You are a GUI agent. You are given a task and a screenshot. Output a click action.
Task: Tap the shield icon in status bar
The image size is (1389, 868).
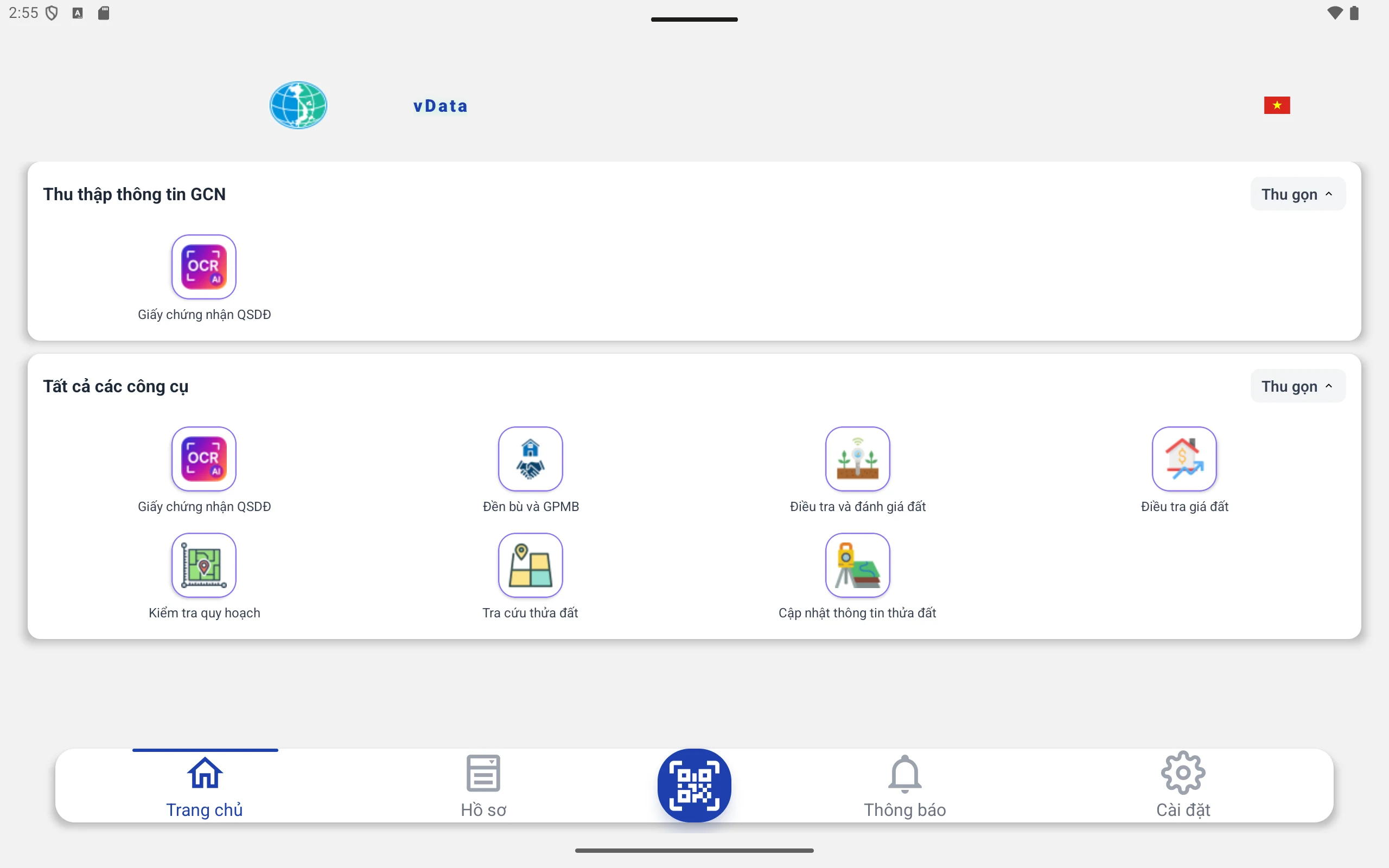coord(52,12)
